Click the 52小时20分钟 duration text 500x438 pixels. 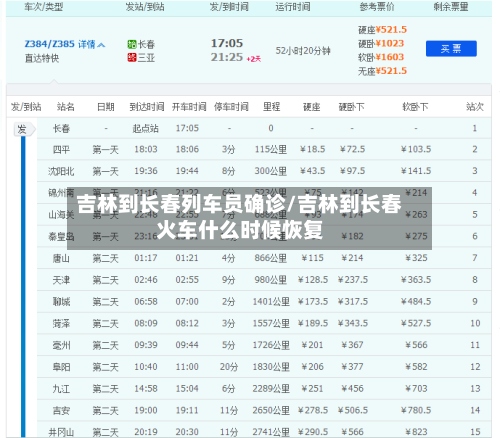[303, 51]
